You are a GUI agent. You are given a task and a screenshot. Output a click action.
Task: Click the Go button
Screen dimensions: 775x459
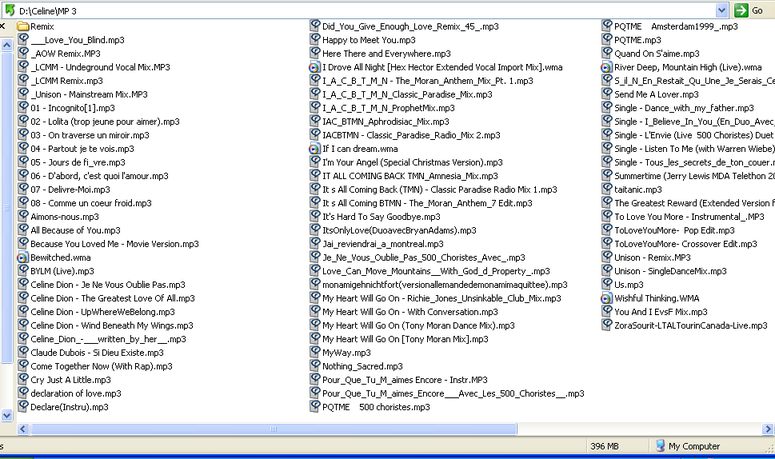pyautogui.click(x=749, y=10)
